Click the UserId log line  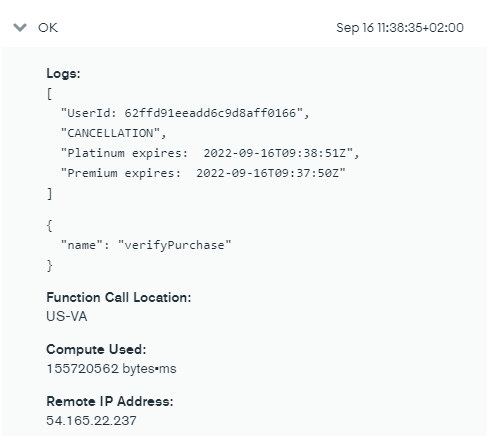tap(185, 113)
